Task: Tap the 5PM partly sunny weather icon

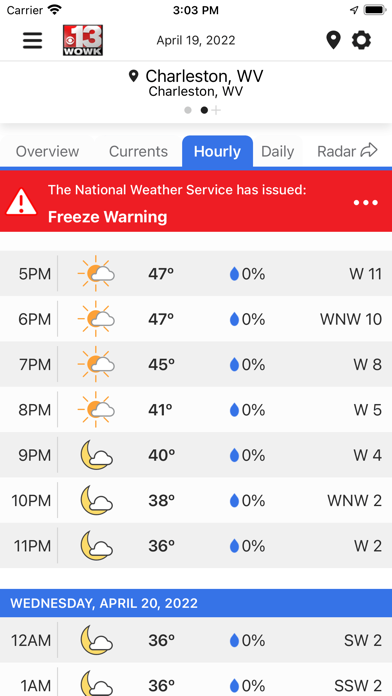Action: pyautogui.click(x=96, y=273)
